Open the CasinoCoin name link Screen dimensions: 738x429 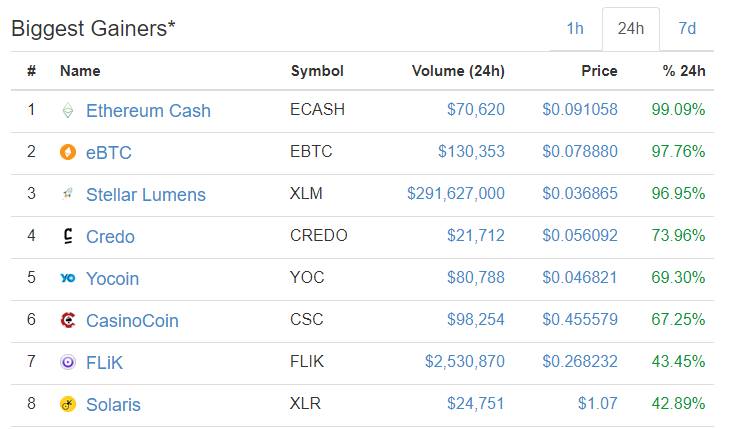[132, 321]
